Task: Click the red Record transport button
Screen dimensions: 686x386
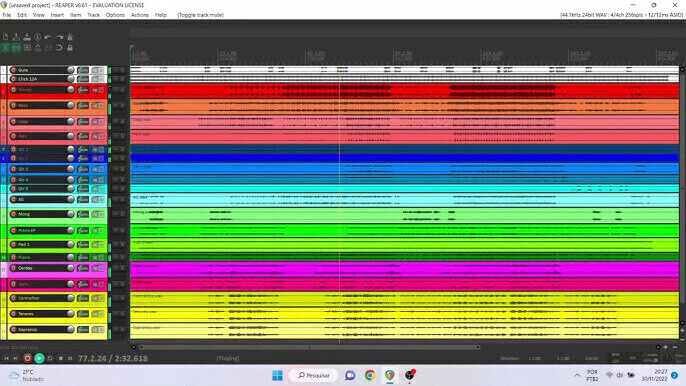Action: (27, 358)
